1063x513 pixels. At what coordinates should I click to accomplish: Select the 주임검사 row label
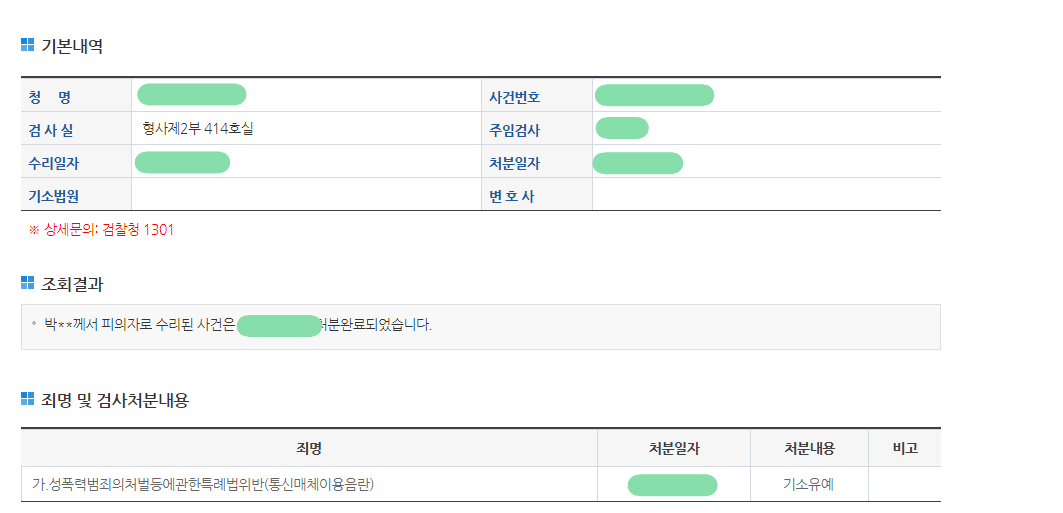click(514, 130)
